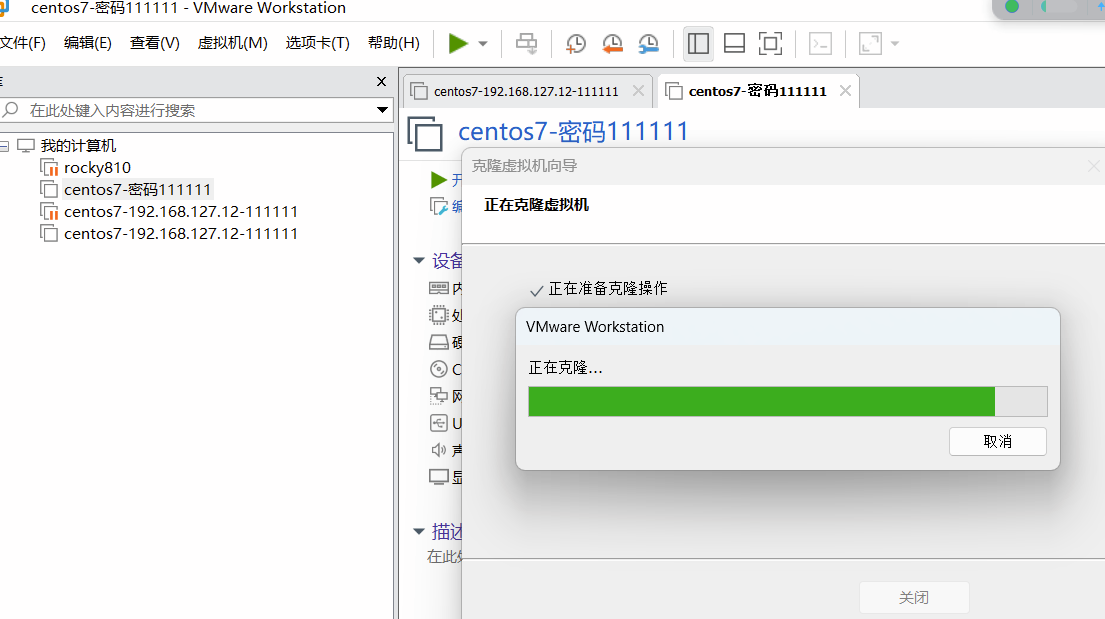Click the CD/DVD device icon
The height and width of the screenshot is (619, 1105).
(438, 369)
